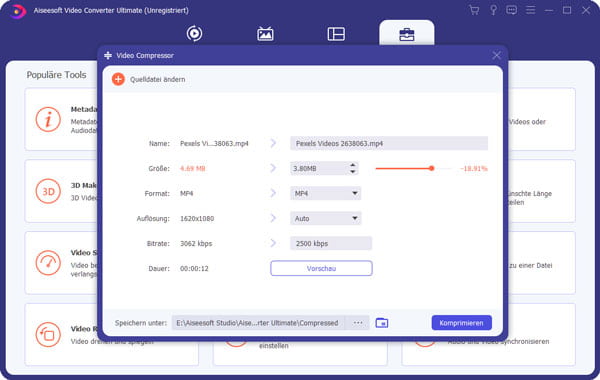Click the orange plus add-file icon
This screenshot has height=380, width=600.
pos(118,79)
